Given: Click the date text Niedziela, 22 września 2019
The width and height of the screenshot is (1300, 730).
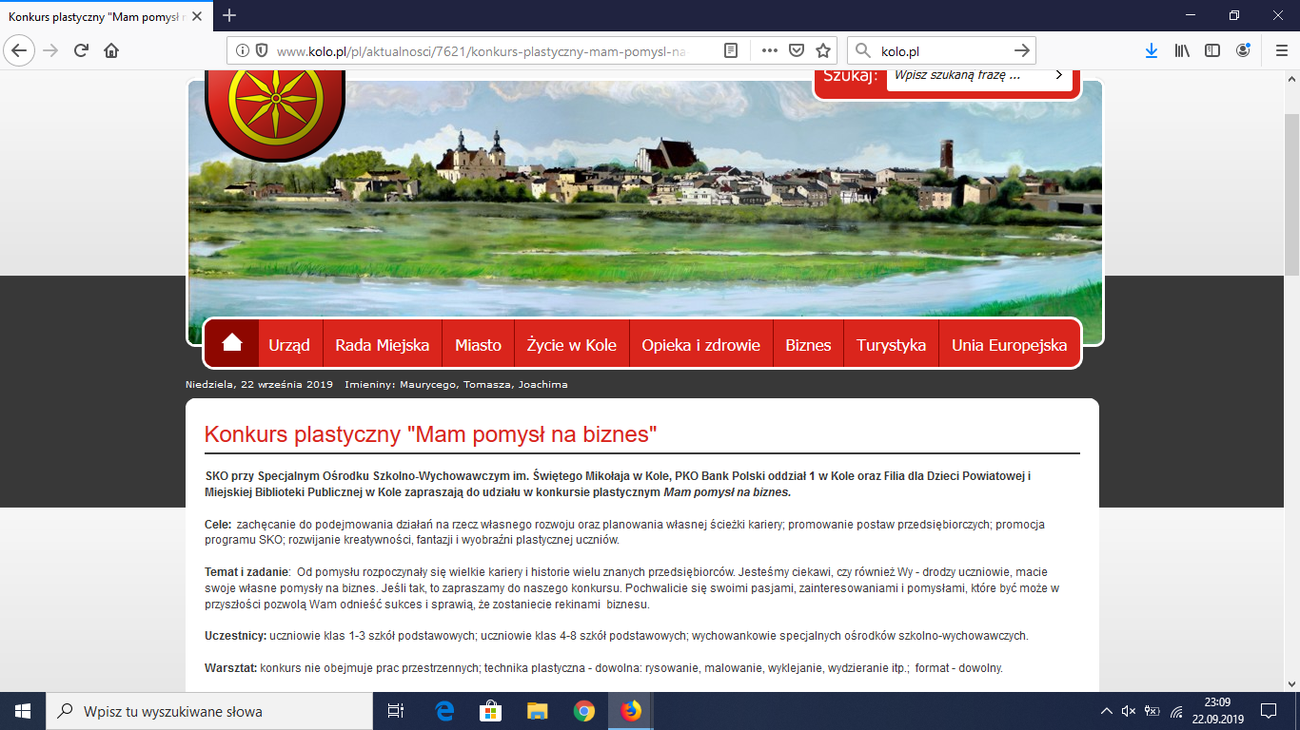Looking at the screenshot, I should (x=259, y=384).
